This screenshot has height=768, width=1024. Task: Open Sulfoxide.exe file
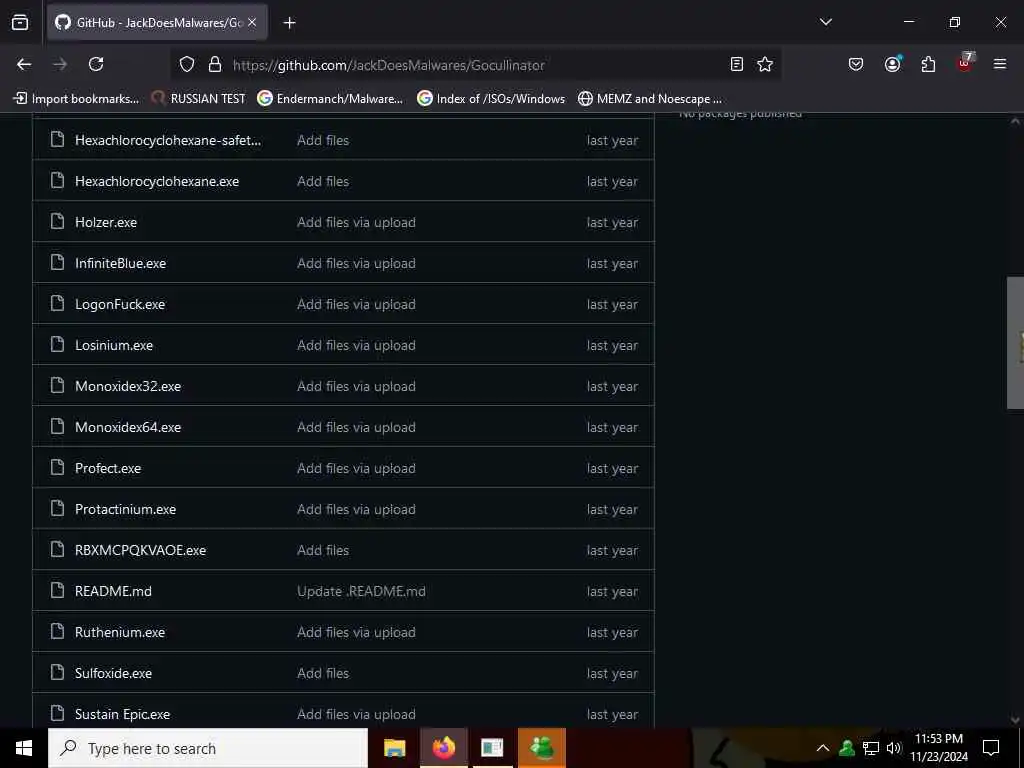[x=113, y=673]
